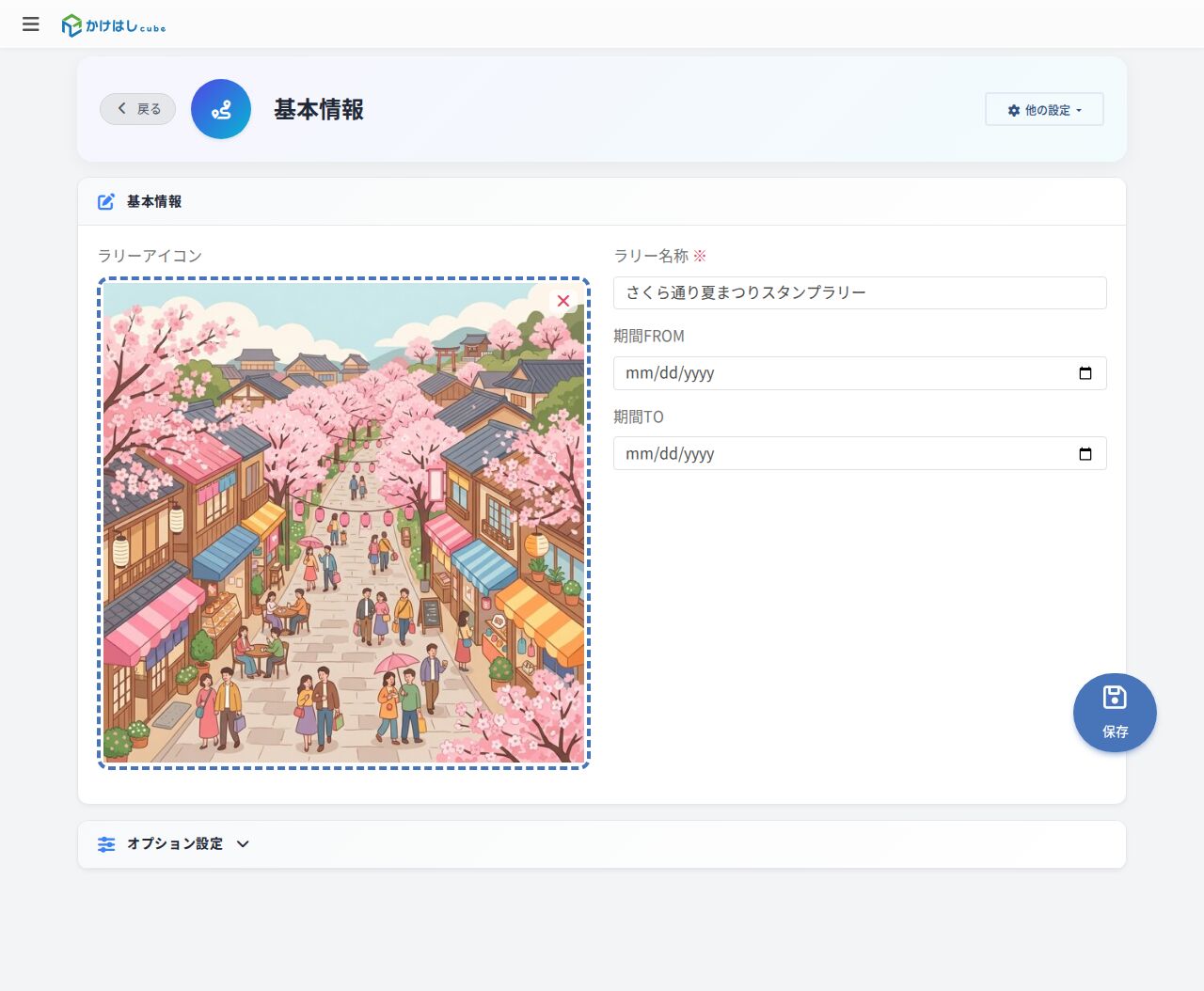Open the hamburger navigation menu
This screenshot has height=991, width=1204.
coord(31,24)
